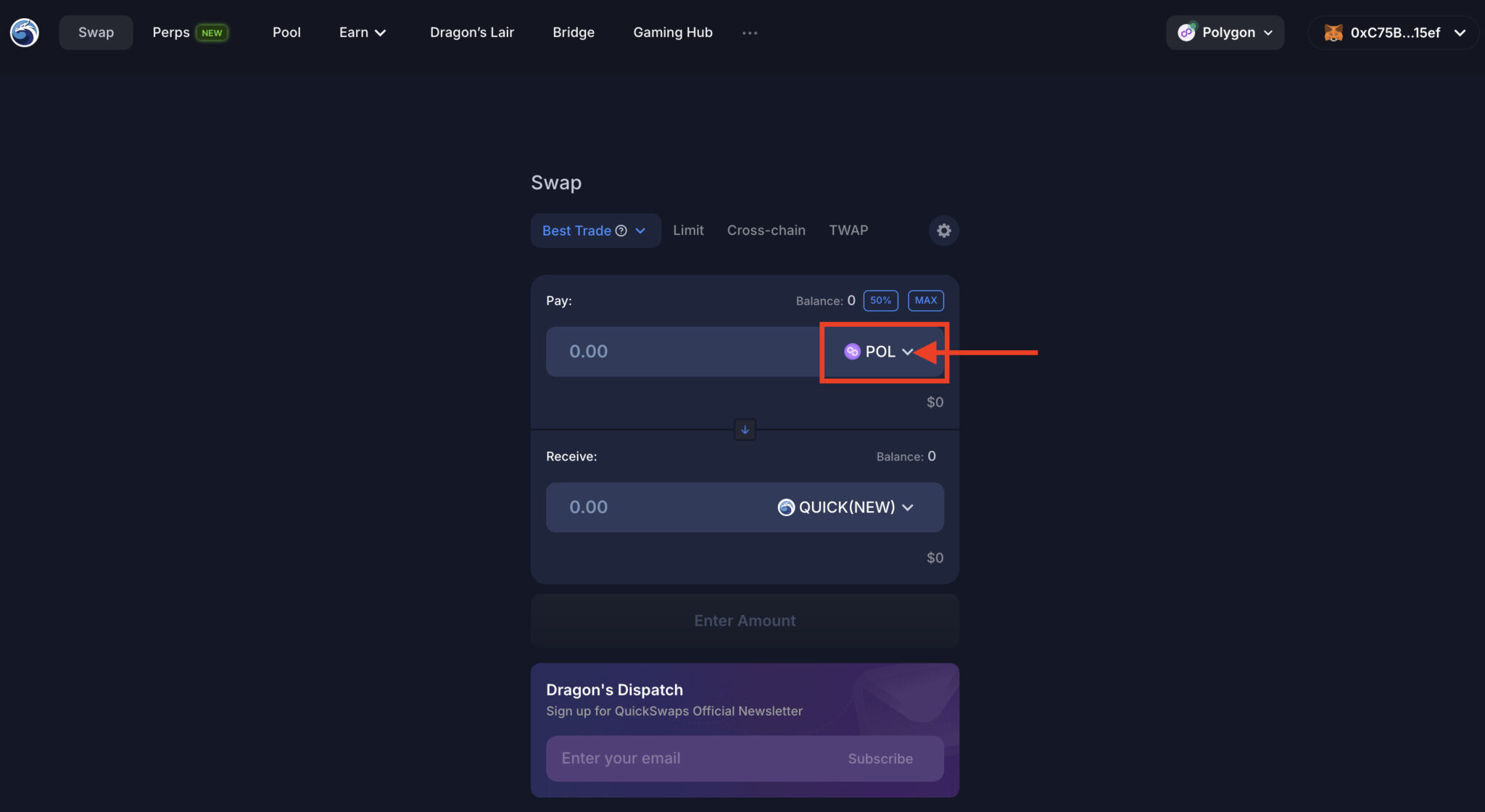The height and width of the screenshot is (812, 1485).
Task: Open the more options ellipsis menu
Action: coord(750,33)
